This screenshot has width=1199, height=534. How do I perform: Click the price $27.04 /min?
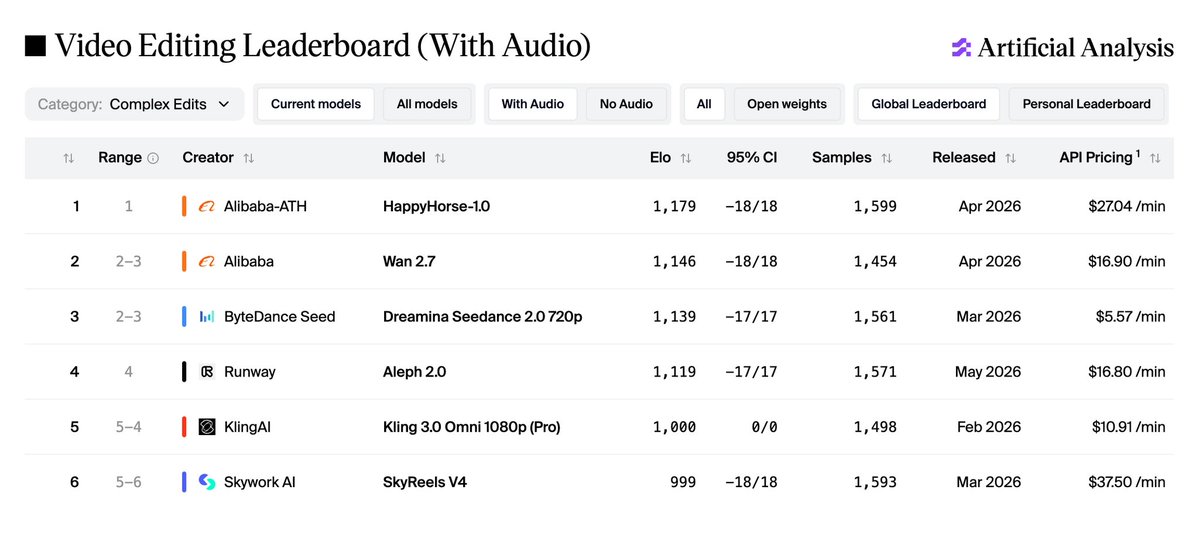1127,207
